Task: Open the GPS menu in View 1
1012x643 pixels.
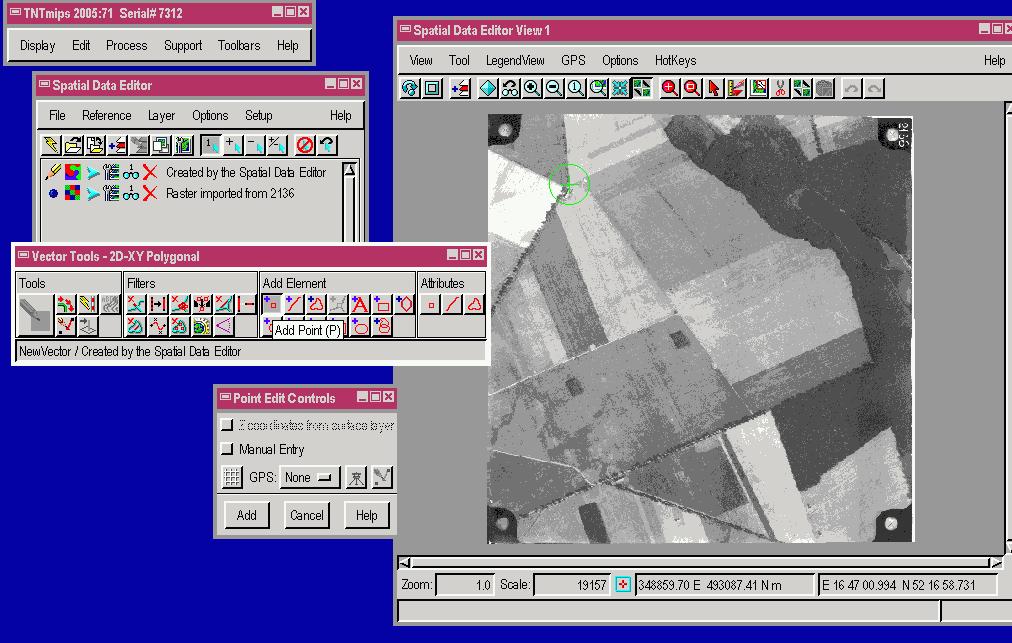Action: coord(573,61)
